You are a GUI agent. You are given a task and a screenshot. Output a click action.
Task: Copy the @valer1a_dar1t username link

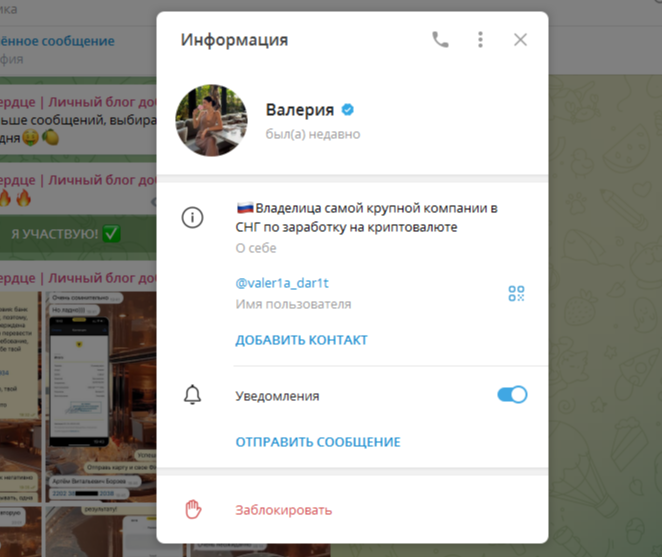(x=282, y=283)
